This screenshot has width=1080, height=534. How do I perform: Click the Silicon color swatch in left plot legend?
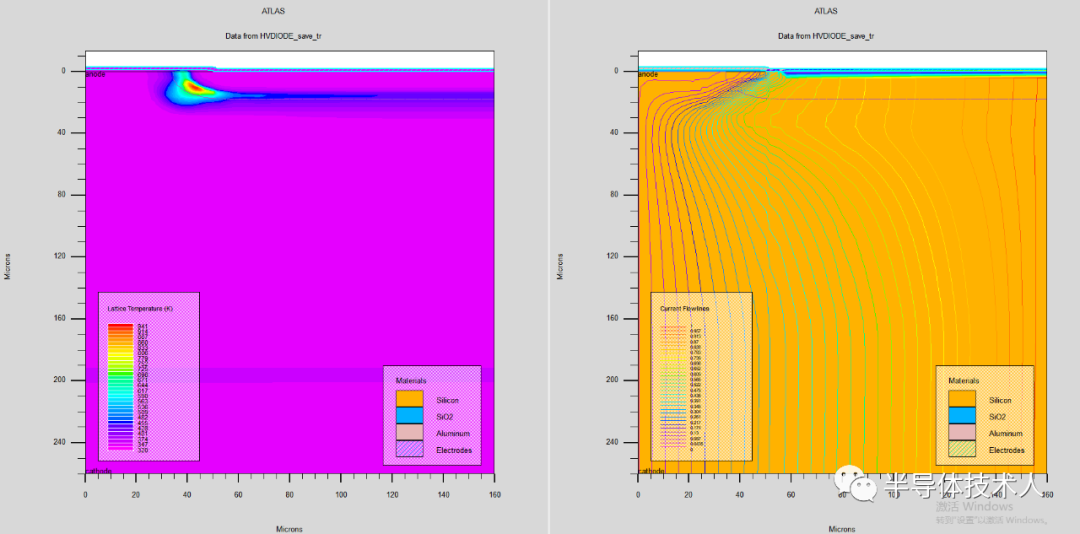click(409, 399)
